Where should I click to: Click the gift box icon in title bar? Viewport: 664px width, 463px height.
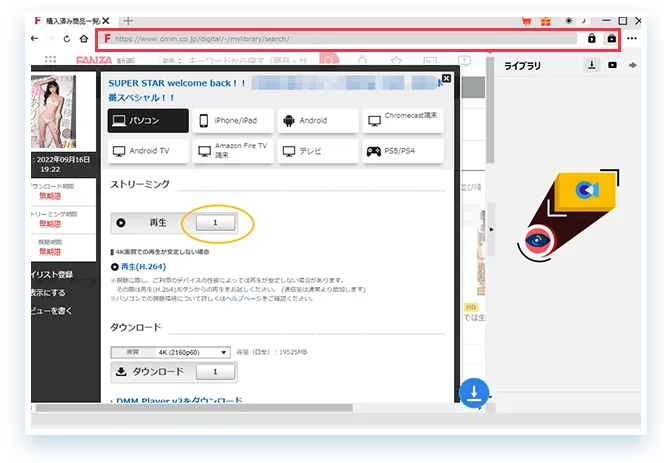(546, 21)
